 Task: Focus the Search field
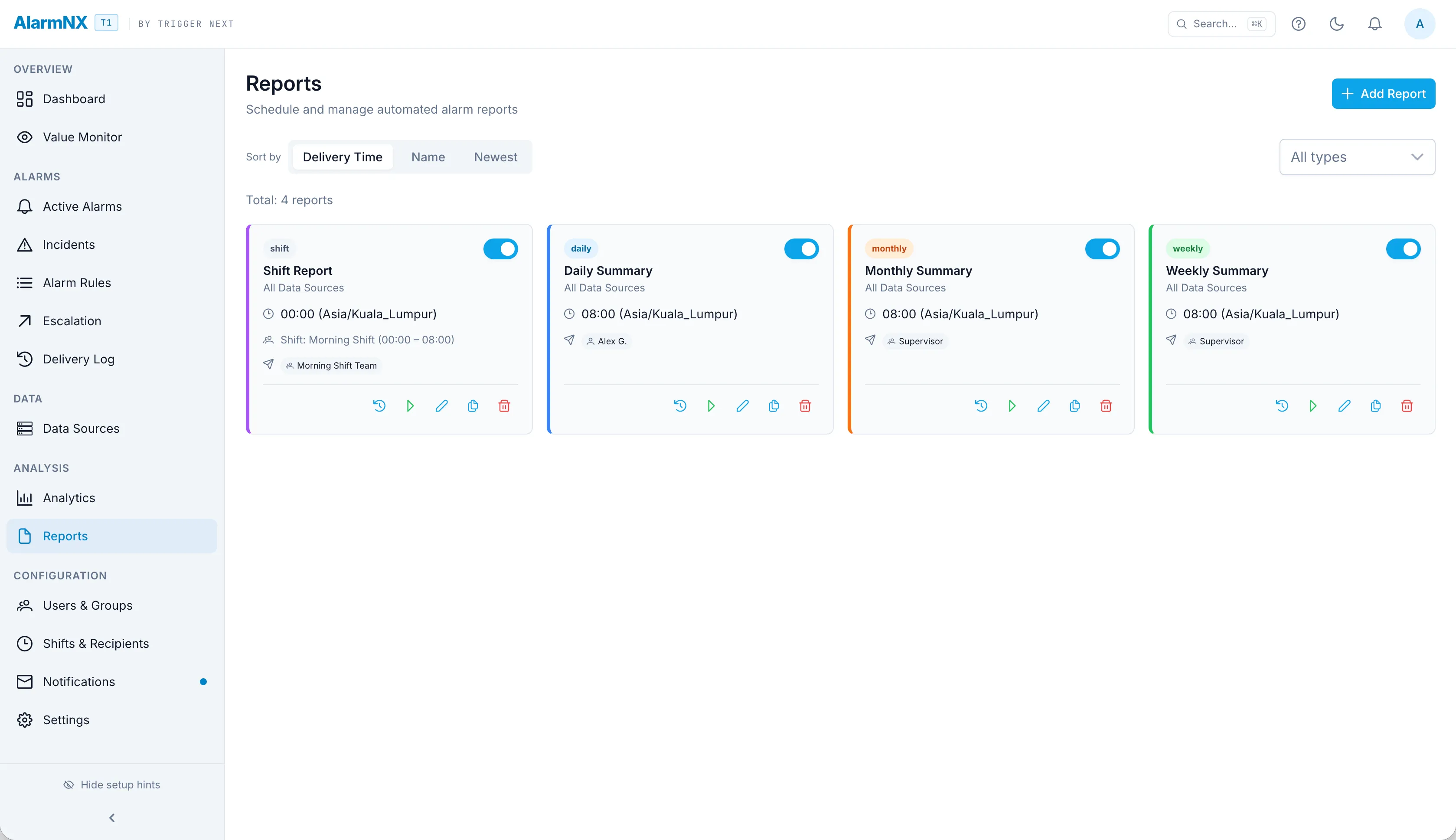click(x=1221, y=24)
